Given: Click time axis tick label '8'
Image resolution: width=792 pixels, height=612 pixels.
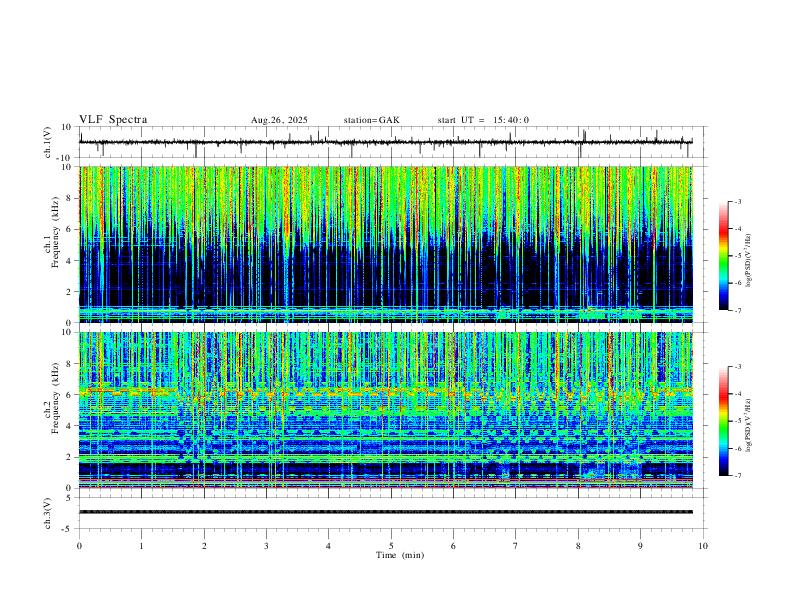Looking at the screenshot, I should coord(578,546).
